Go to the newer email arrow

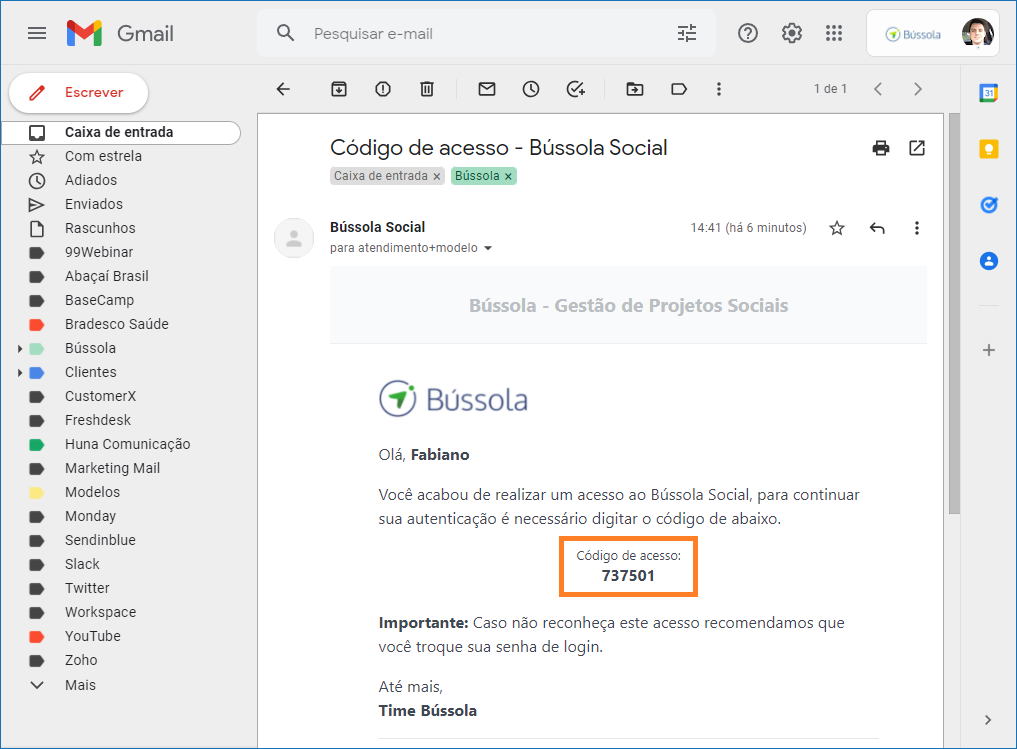click(878, 89)
